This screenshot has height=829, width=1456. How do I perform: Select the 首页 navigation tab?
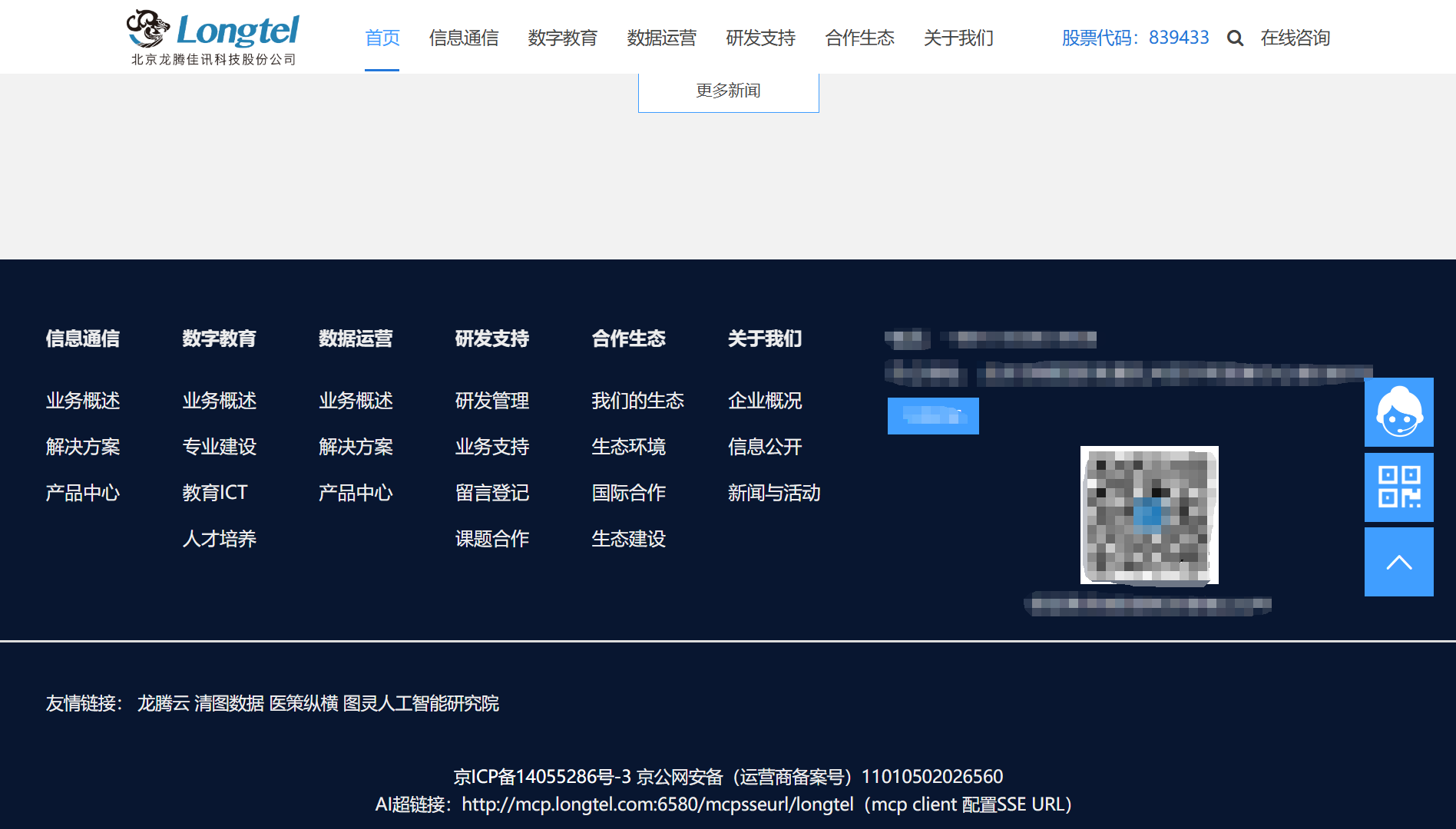(382, 38)
